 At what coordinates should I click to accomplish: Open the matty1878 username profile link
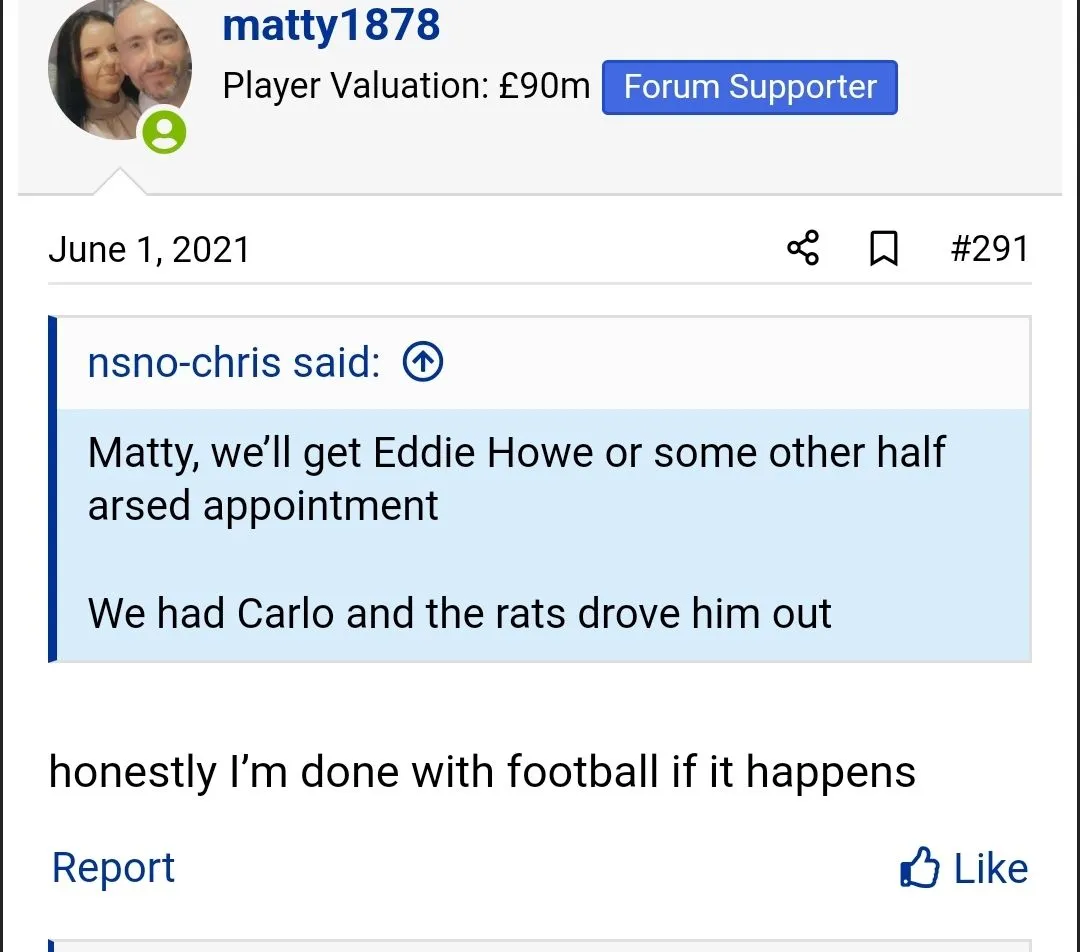tap(331, 24)
